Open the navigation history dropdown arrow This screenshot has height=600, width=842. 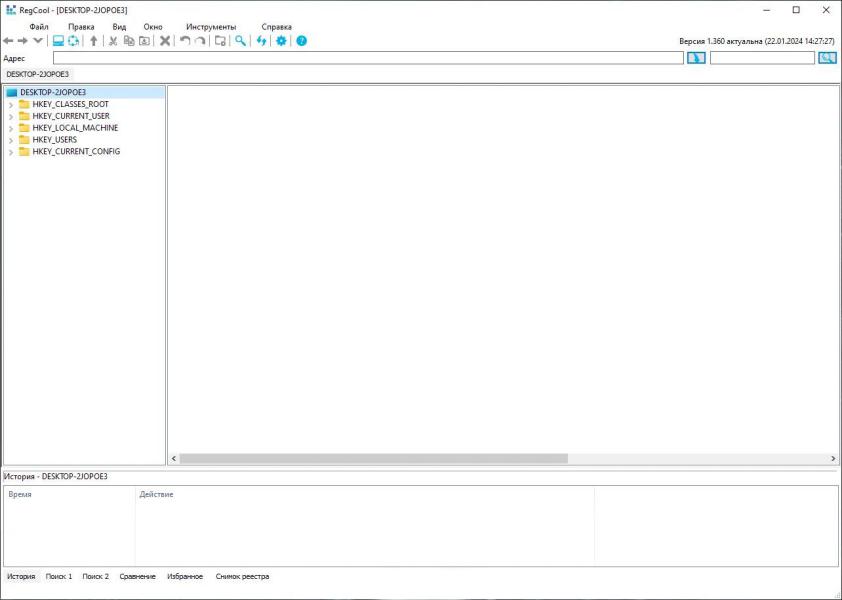coord(38,41)
